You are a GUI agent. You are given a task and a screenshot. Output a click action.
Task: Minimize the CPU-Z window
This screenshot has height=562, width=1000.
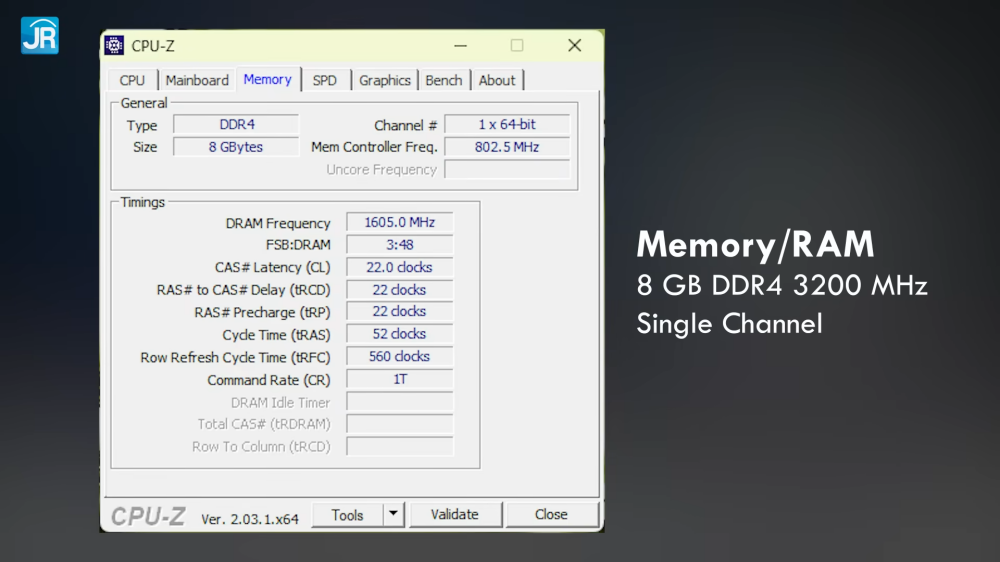(x=461, y=46)
